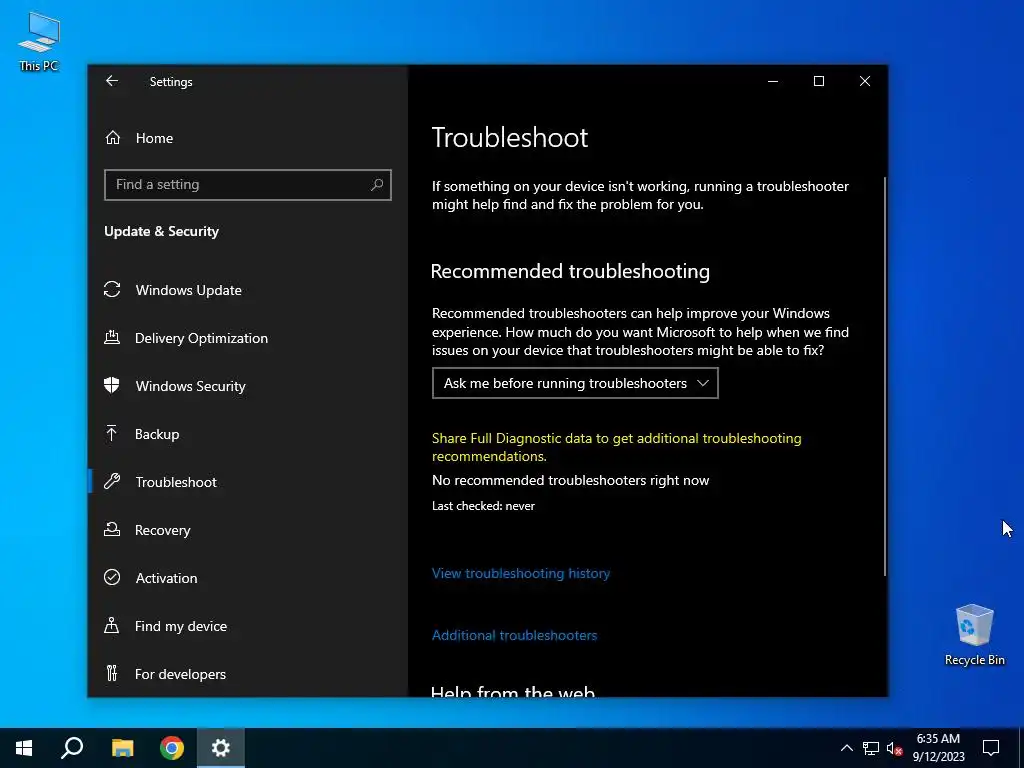This screenshot has width=1024, height=768.
Task: Click the Find my device icon
Action: pos(112,626)
